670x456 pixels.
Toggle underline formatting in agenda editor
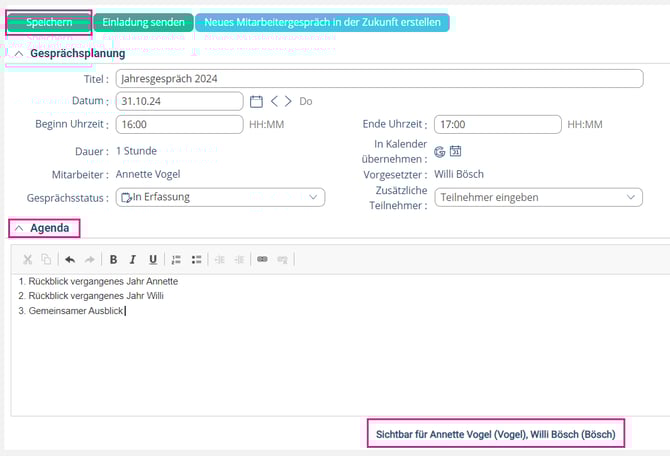152,259
